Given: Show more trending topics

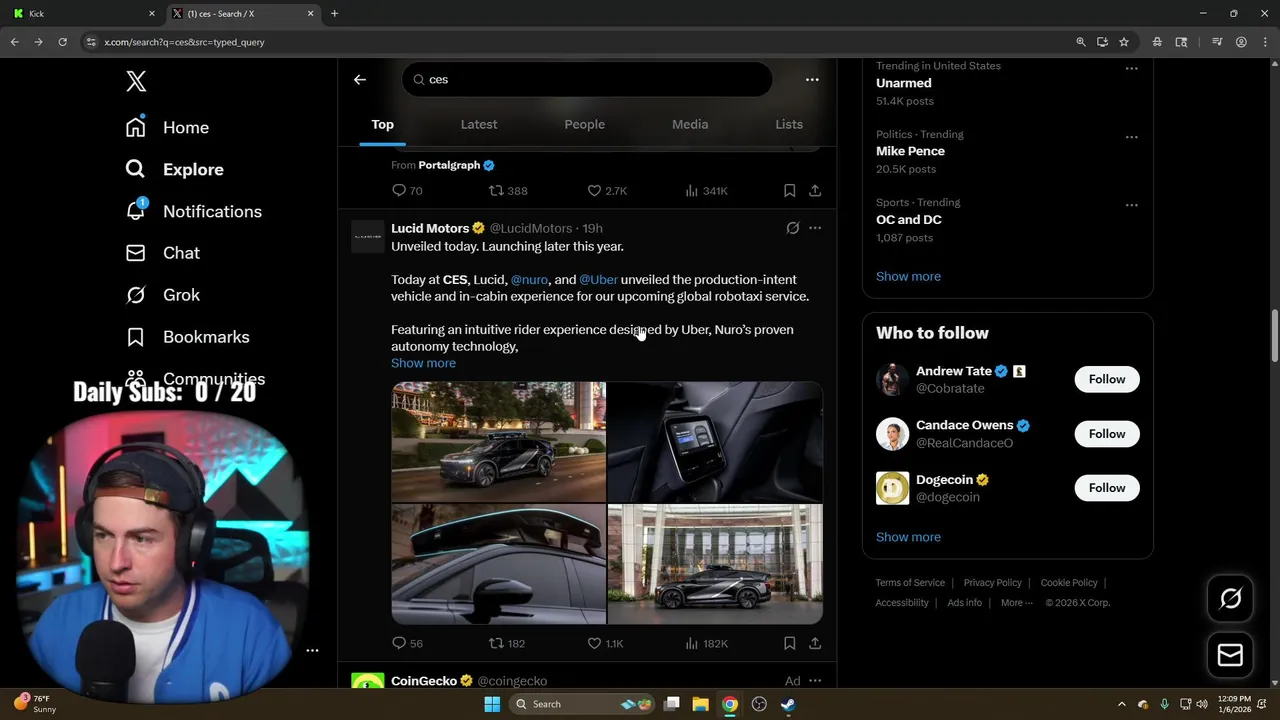Looking at the screenshot, I should point(908,276).
